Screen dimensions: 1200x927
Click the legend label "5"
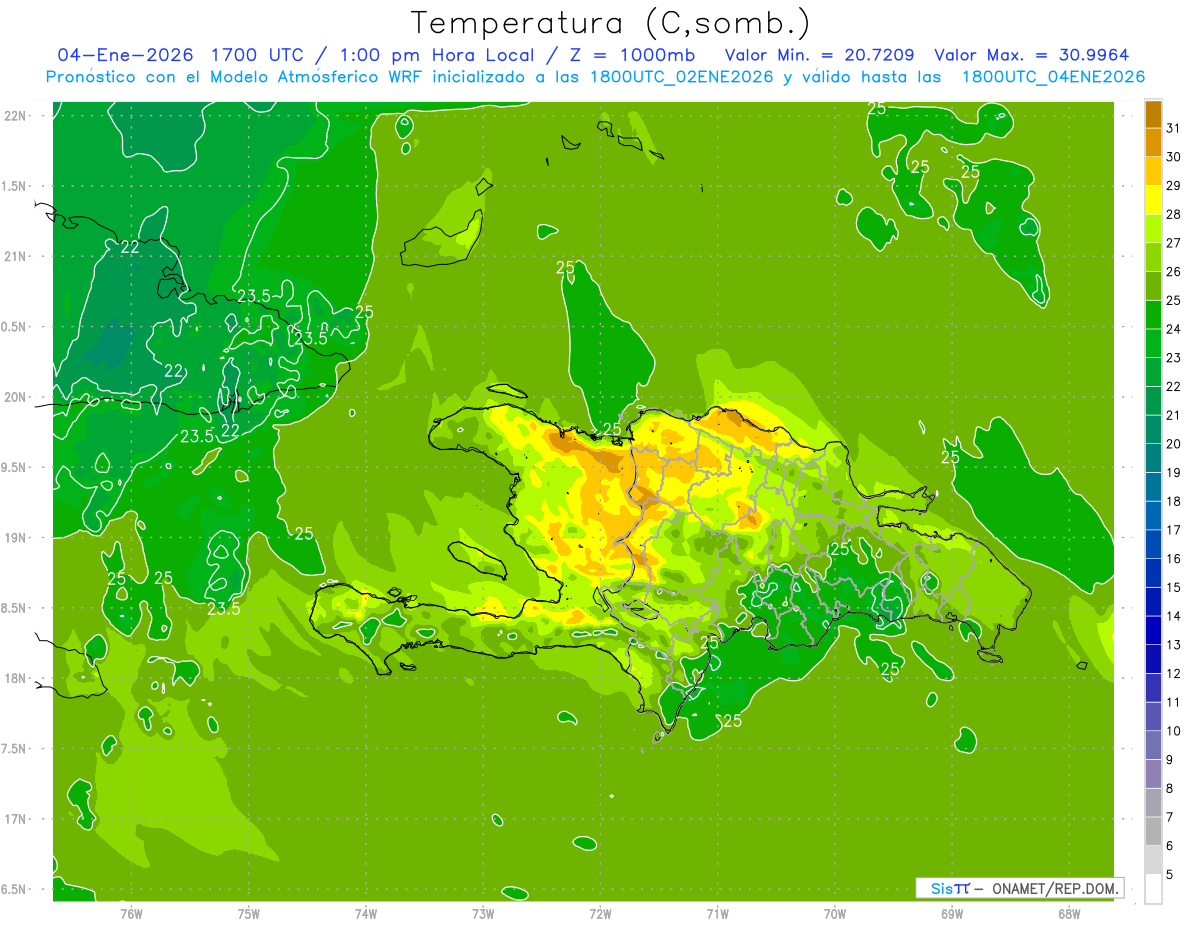1170,875
